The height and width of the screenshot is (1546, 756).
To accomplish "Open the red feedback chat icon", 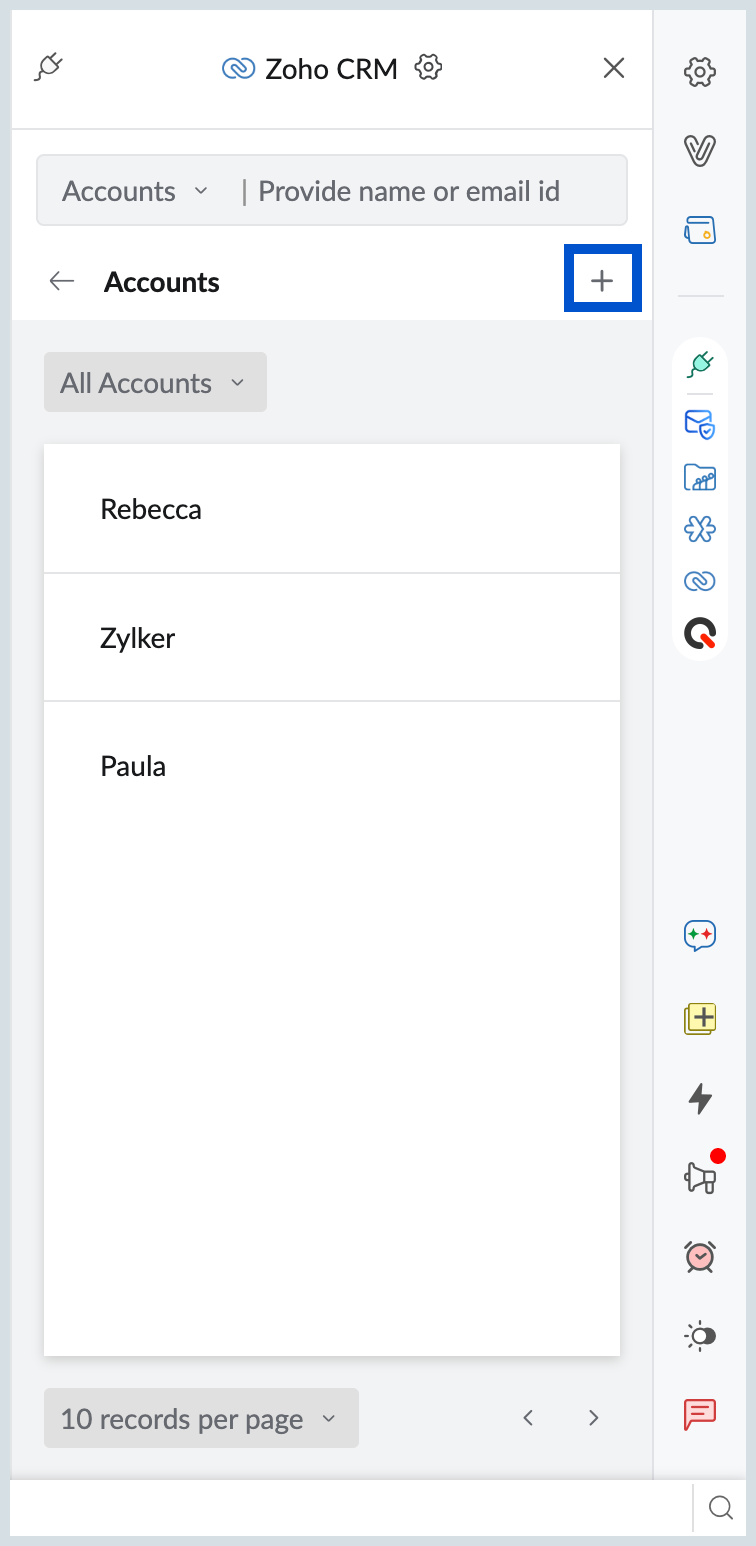I will coord(700,1414).
